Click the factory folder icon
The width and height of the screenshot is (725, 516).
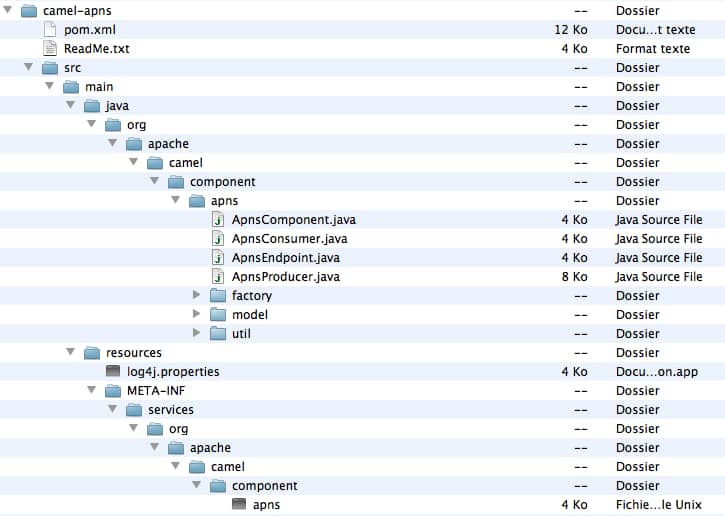click(x=218, y=295)
